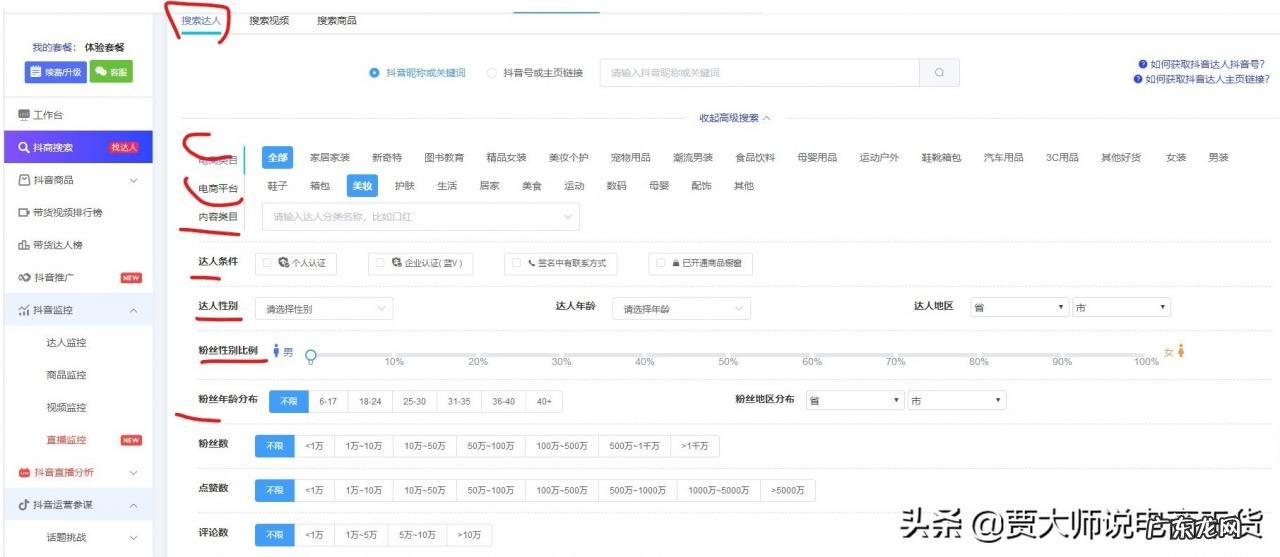Select the 美妆 platform category
Screen dimensions: 1280x557
point(362,186)
